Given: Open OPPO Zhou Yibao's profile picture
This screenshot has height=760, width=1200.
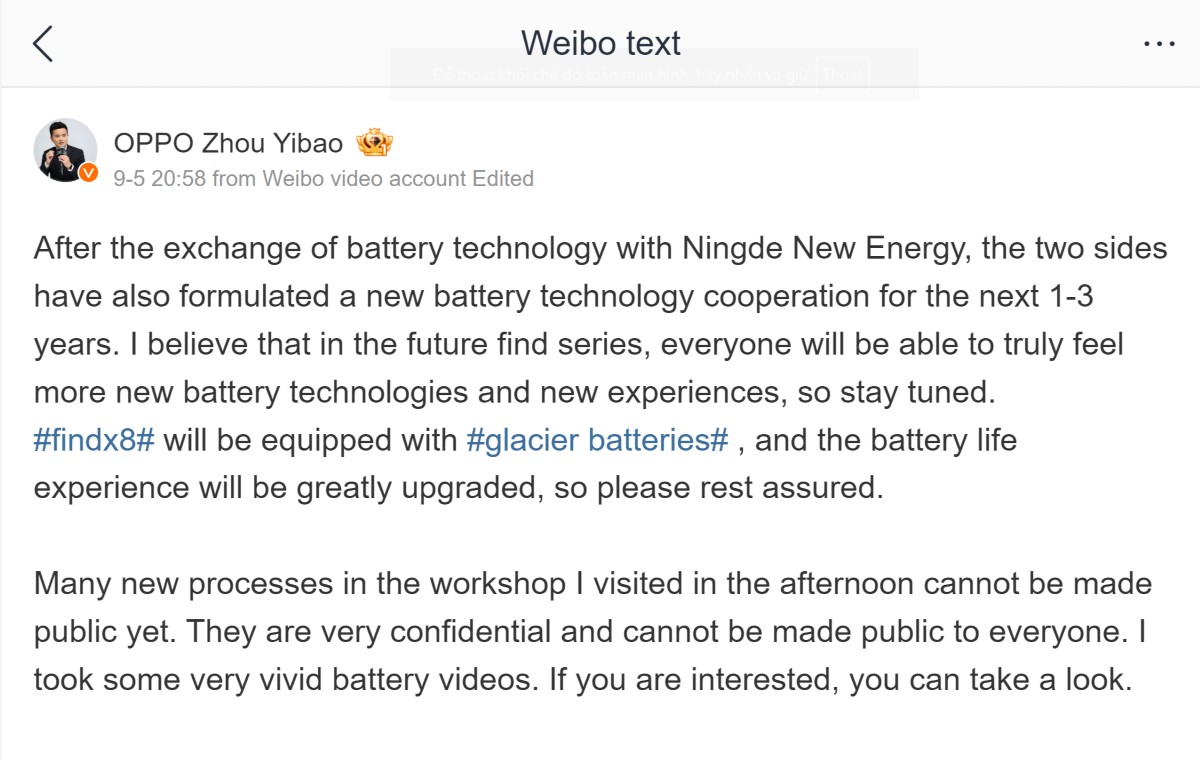Looking at the screenshot, I should pyautogui.click(x=65, y=150).
